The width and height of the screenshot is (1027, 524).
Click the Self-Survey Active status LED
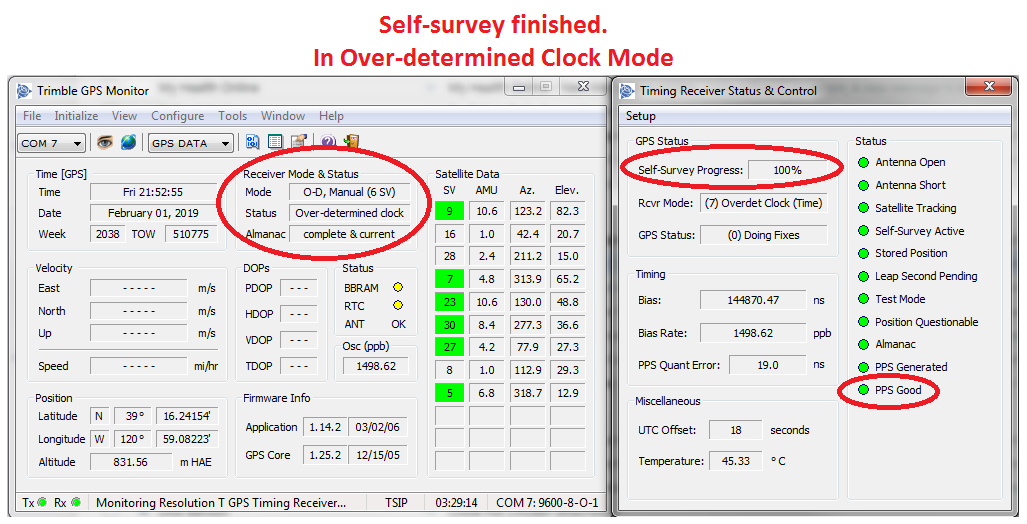coord(863,231)
